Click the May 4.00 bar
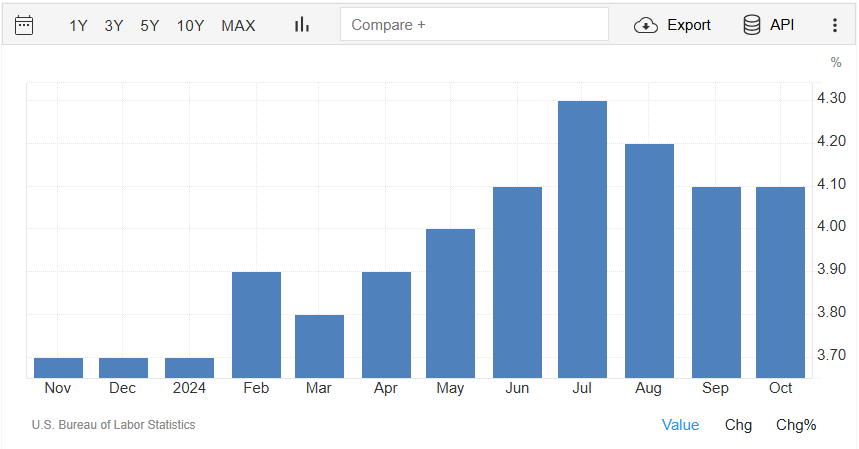This screenshot has width=859, height=449. pyautogui.click(x=450, y=303)
